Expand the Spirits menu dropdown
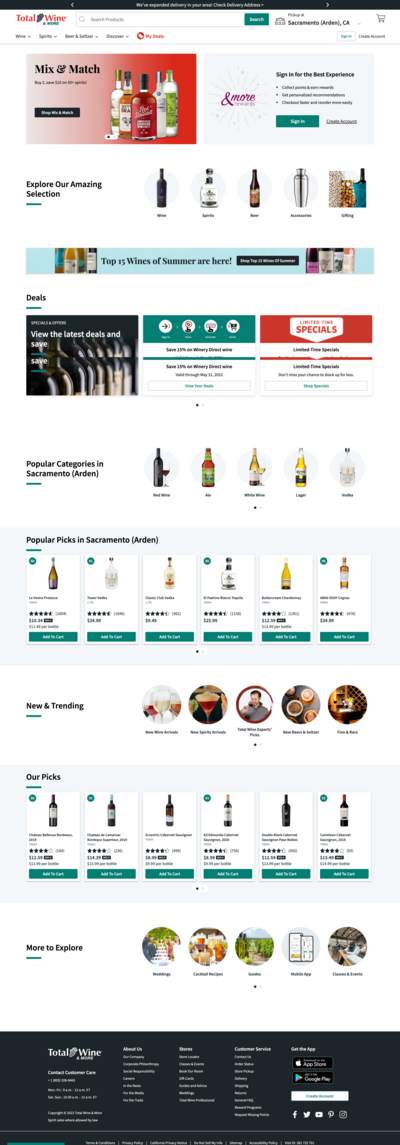The width and height of the screenshot is (400, 1145). (48, 36)
